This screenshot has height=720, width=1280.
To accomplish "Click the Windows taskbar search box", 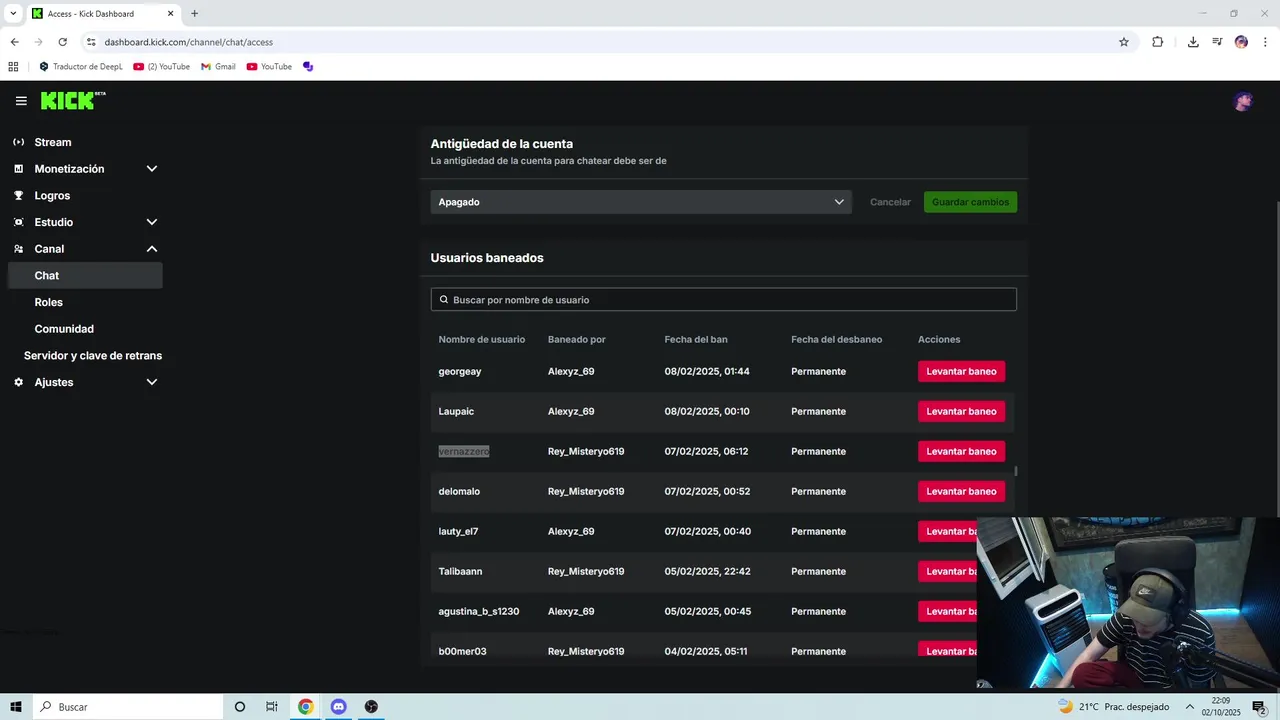I will pyautogui.click(x=127, y=707).
